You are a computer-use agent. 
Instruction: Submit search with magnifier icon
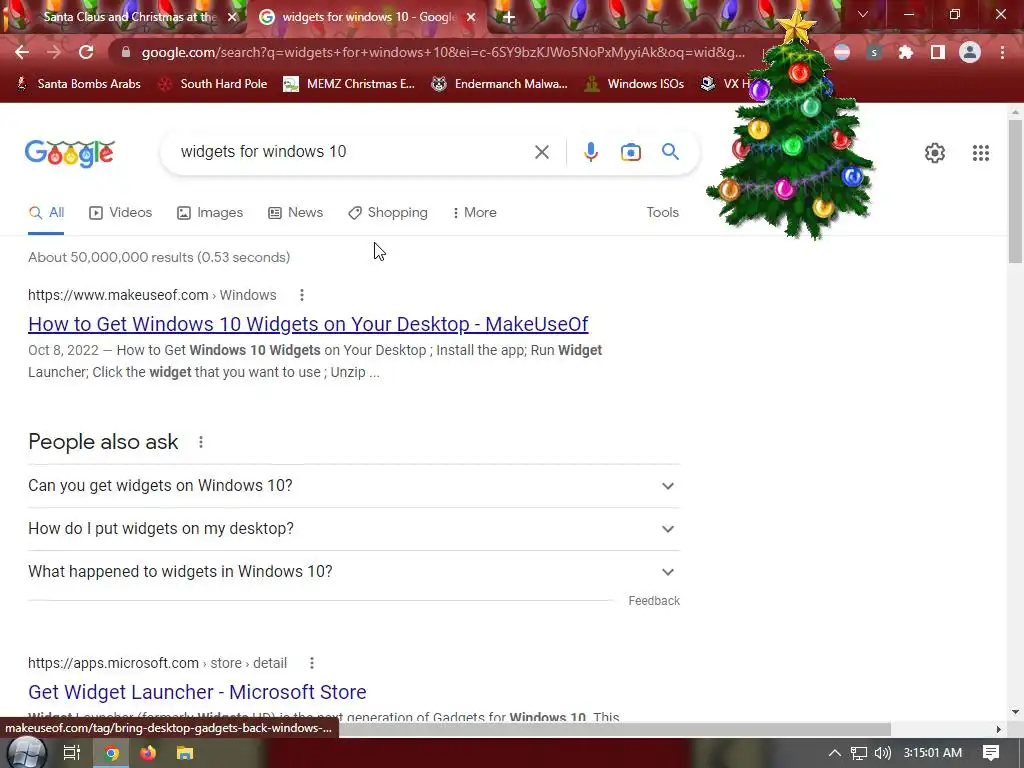[x=670, y=152]
